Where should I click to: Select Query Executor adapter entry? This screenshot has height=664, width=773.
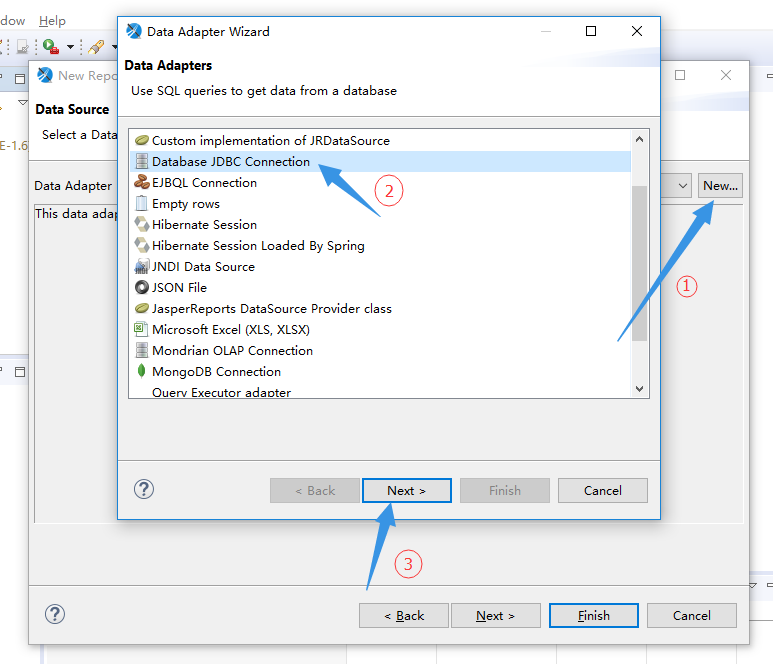click(381, 391)
